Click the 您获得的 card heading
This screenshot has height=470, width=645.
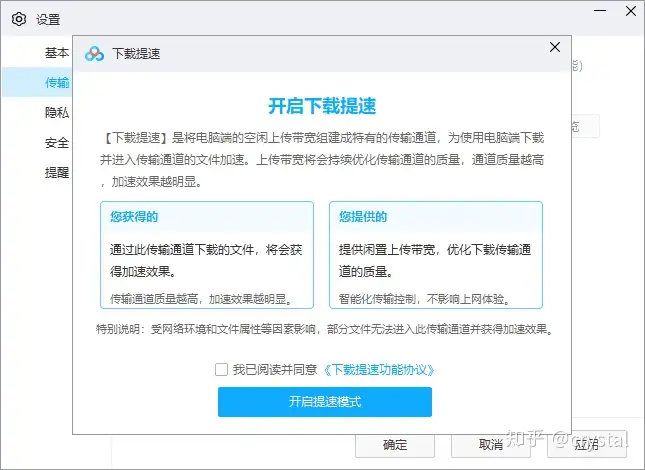click(134, 217)
